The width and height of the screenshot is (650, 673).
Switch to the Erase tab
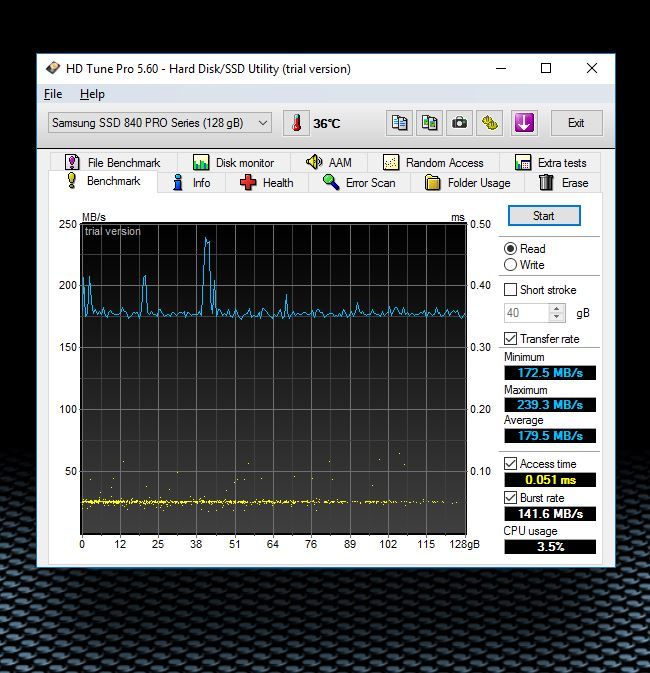562,183
